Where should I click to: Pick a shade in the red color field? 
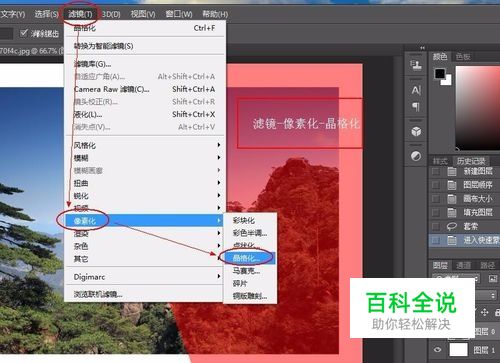478,107
